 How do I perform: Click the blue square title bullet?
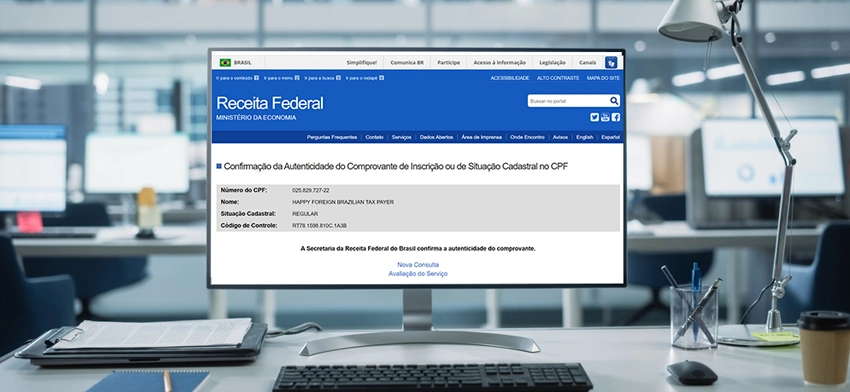click(x=218, y=166)
